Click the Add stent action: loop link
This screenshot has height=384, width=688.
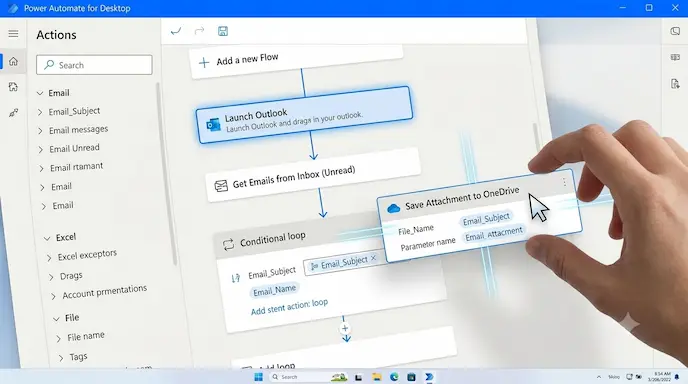click(x=290, y=307)
